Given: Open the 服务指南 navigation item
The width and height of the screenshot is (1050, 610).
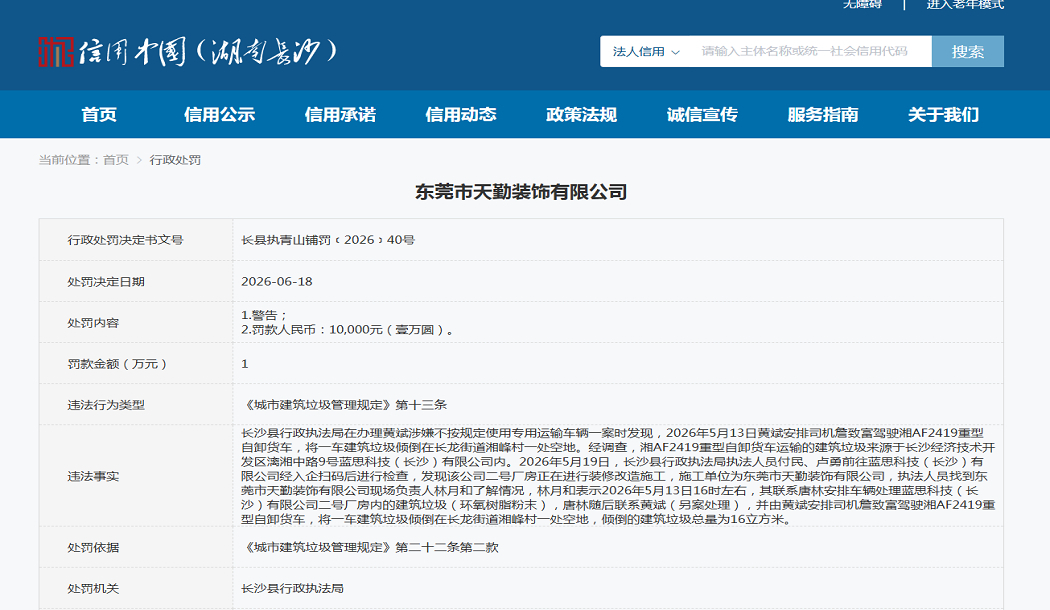Looking at the screenshot, I should 823,115.
